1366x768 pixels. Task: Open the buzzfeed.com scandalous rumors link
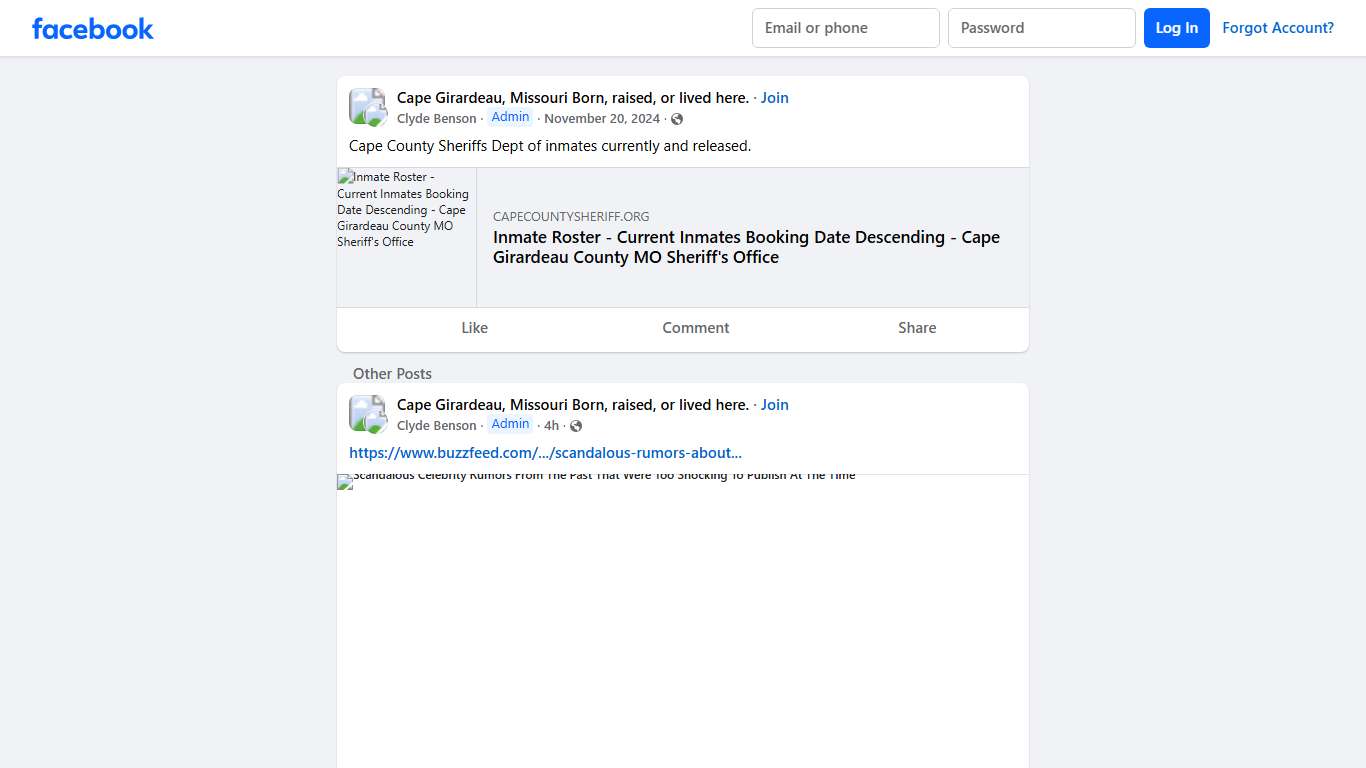(x=545, y=453)
